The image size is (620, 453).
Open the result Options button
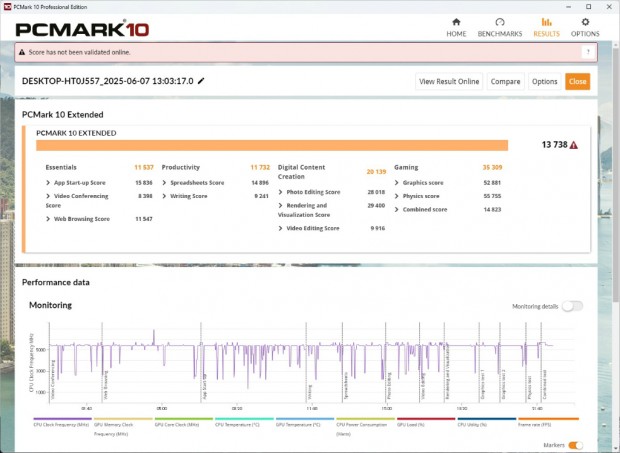coord(544,81)
